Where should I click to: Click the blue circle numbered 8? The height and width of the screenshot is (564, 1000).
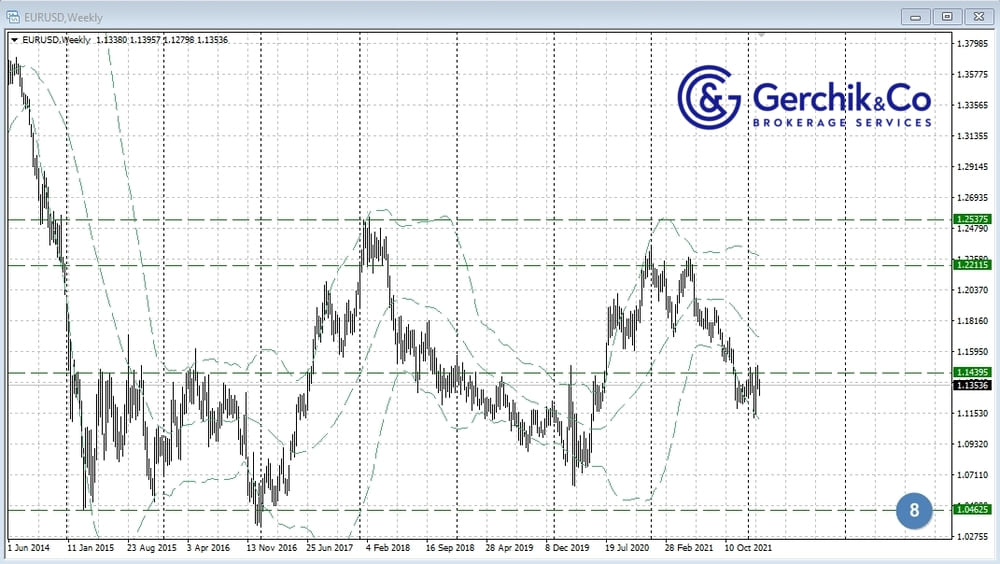(x=914, y=510)
